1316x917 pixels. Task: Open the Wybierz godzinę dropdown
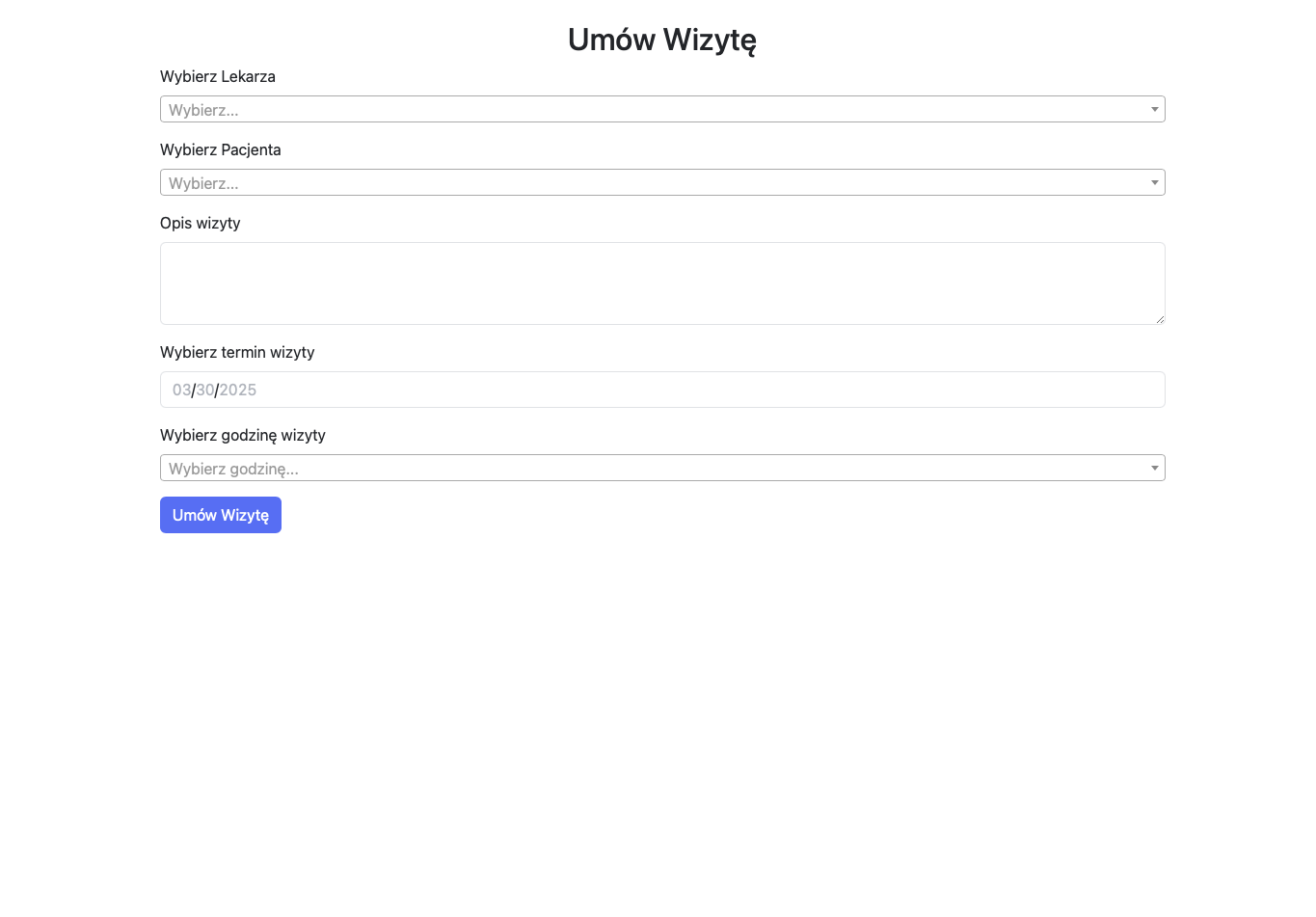coord(662,468)
